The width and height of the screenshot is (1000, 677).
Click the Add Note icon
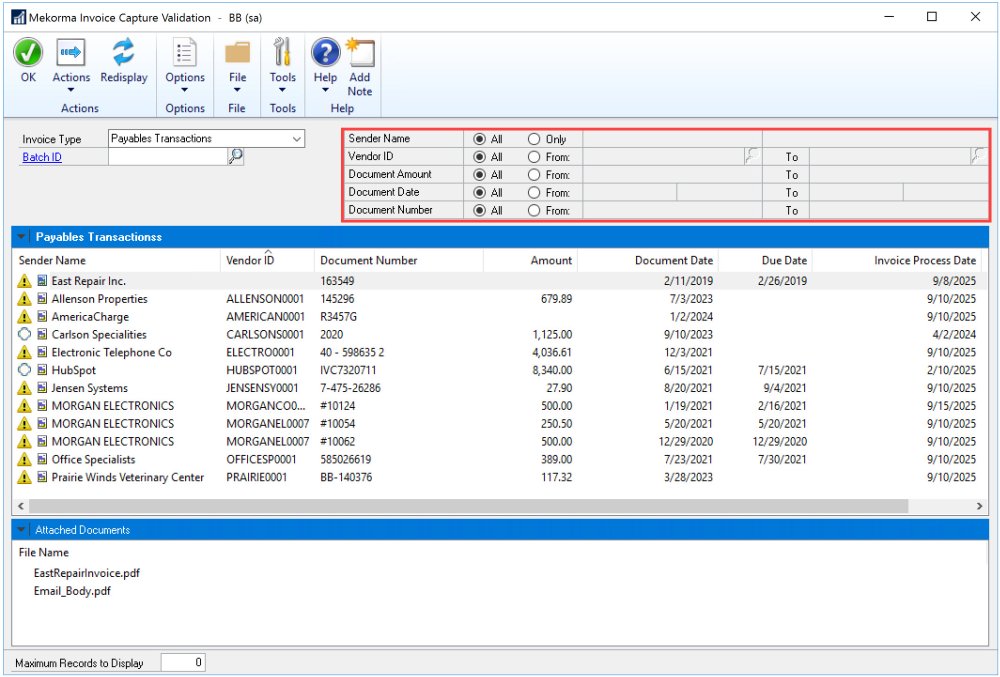[x=359, y=53]
